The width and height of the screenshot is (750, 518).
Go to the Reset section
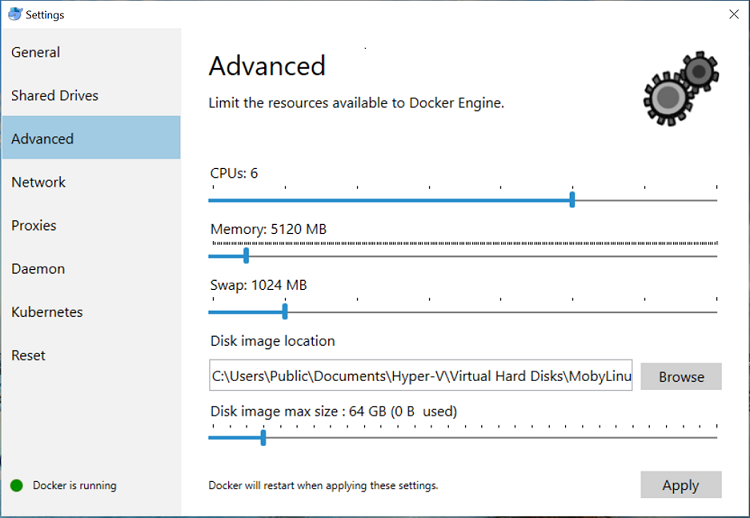pos(91,355)
